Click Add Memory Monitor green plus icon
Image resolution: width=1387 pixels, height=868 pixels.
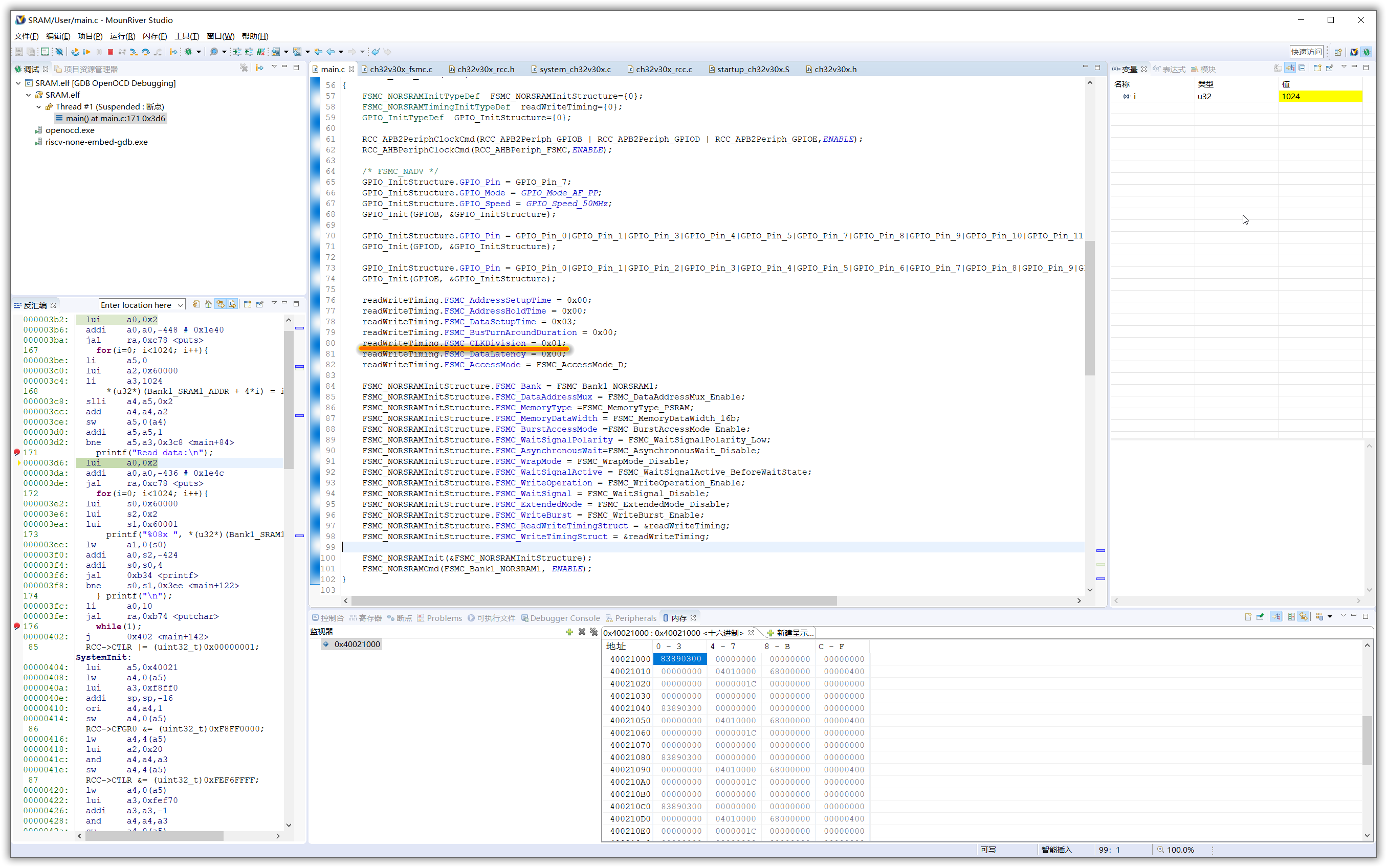(x=569, y=632)
